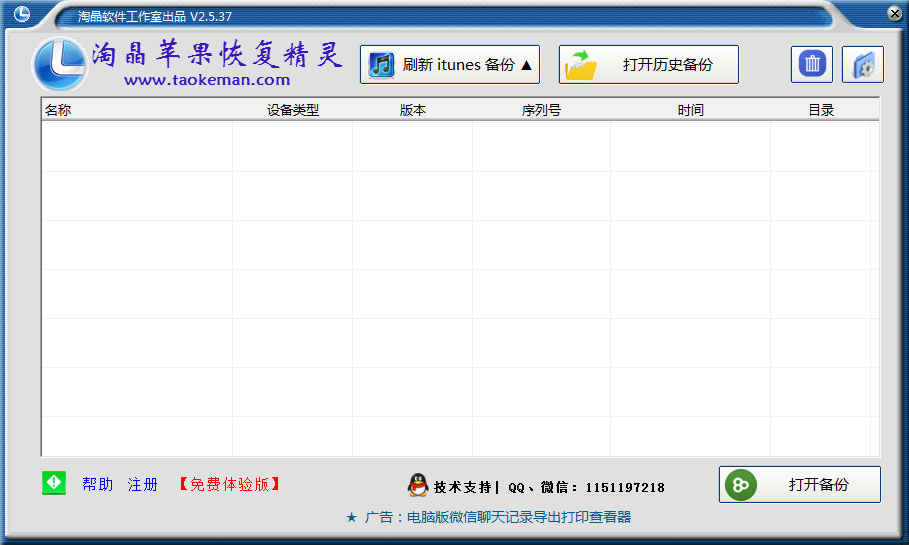Click the Finder-style face icon button

(x=862, y=65)
